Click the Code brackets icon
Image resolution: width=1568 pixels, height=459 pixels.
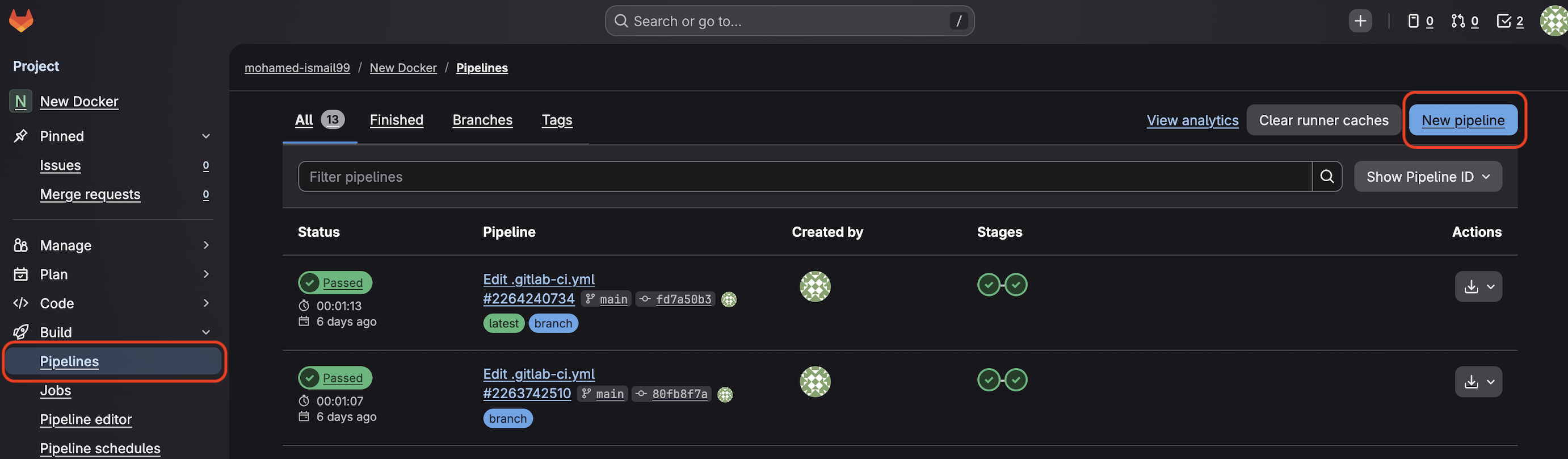click(20, 303)
